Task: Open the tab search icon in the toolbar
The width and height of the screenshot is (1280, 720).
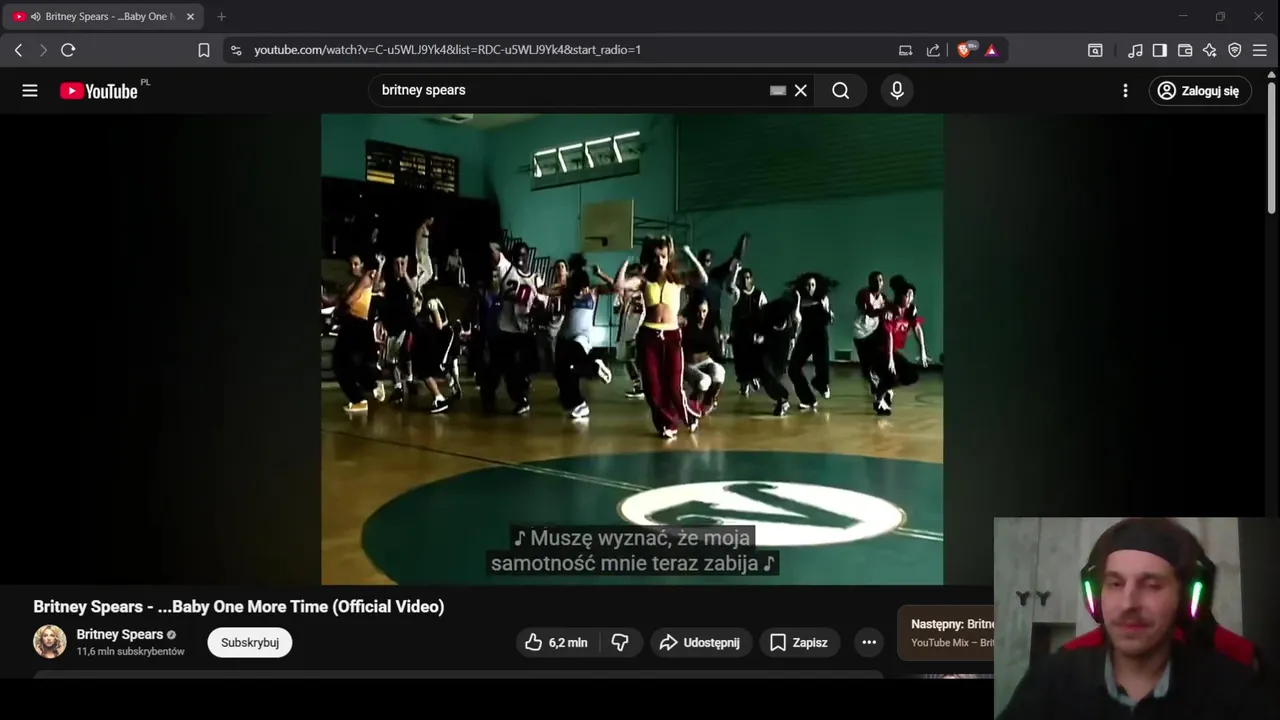Action: [1095, 50]
